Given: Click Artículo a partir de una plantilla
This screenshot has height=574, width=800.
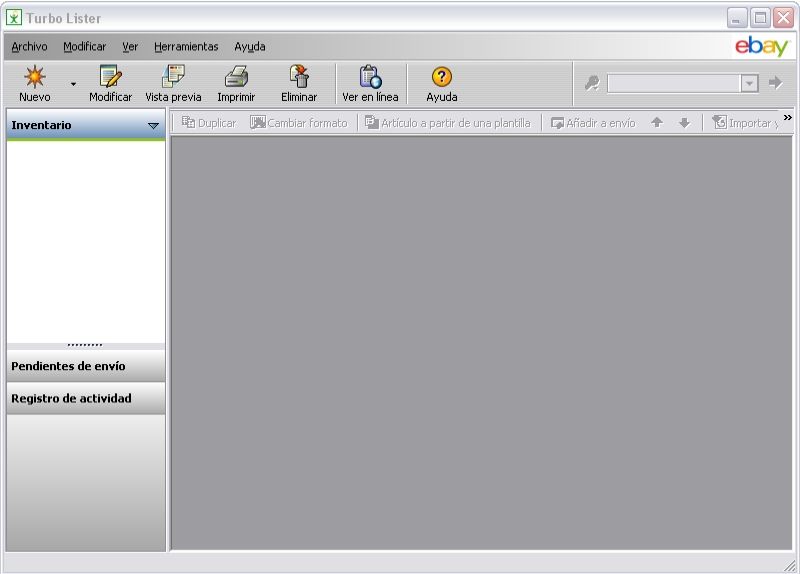Looking at the screenshot, I should point(448,123).
